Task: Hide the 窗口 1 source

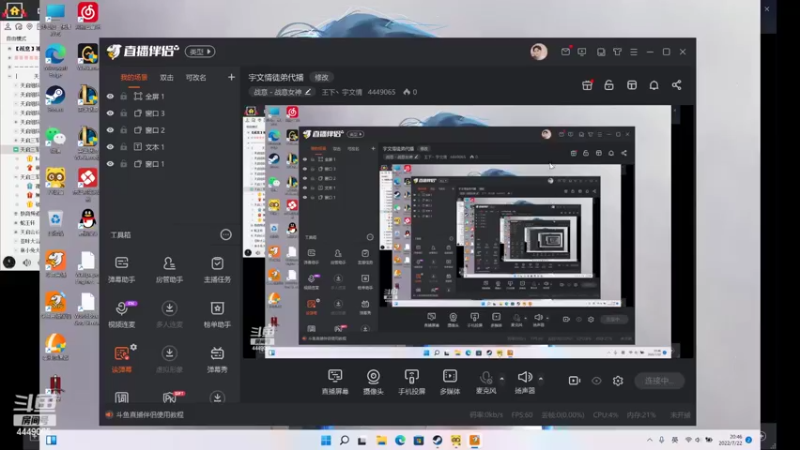Action: 110,164
